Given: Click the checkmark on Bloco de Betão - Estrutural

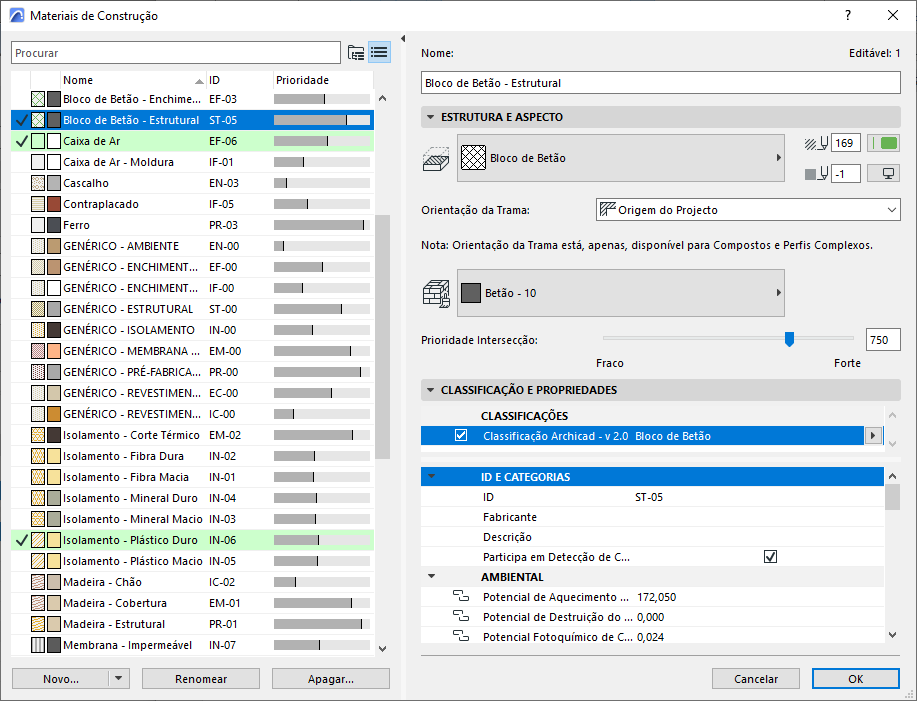Looking at the screenshot, I should click(22, 120).
